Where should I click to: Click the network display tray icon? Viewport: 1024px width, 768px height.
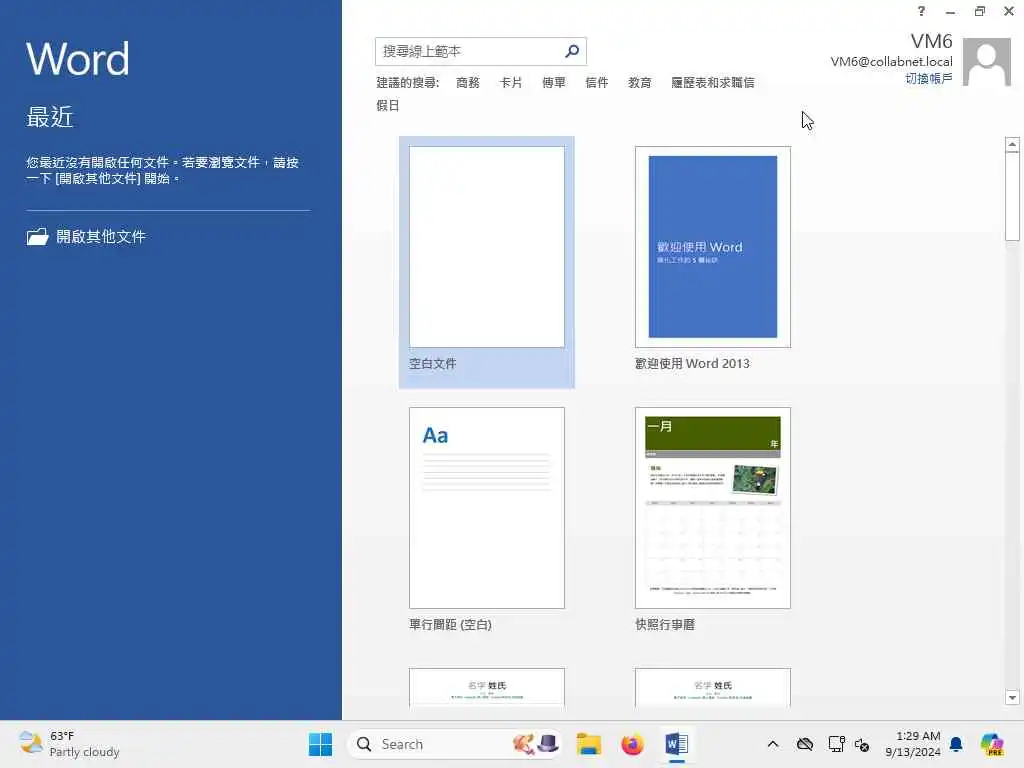click(836, 744)
